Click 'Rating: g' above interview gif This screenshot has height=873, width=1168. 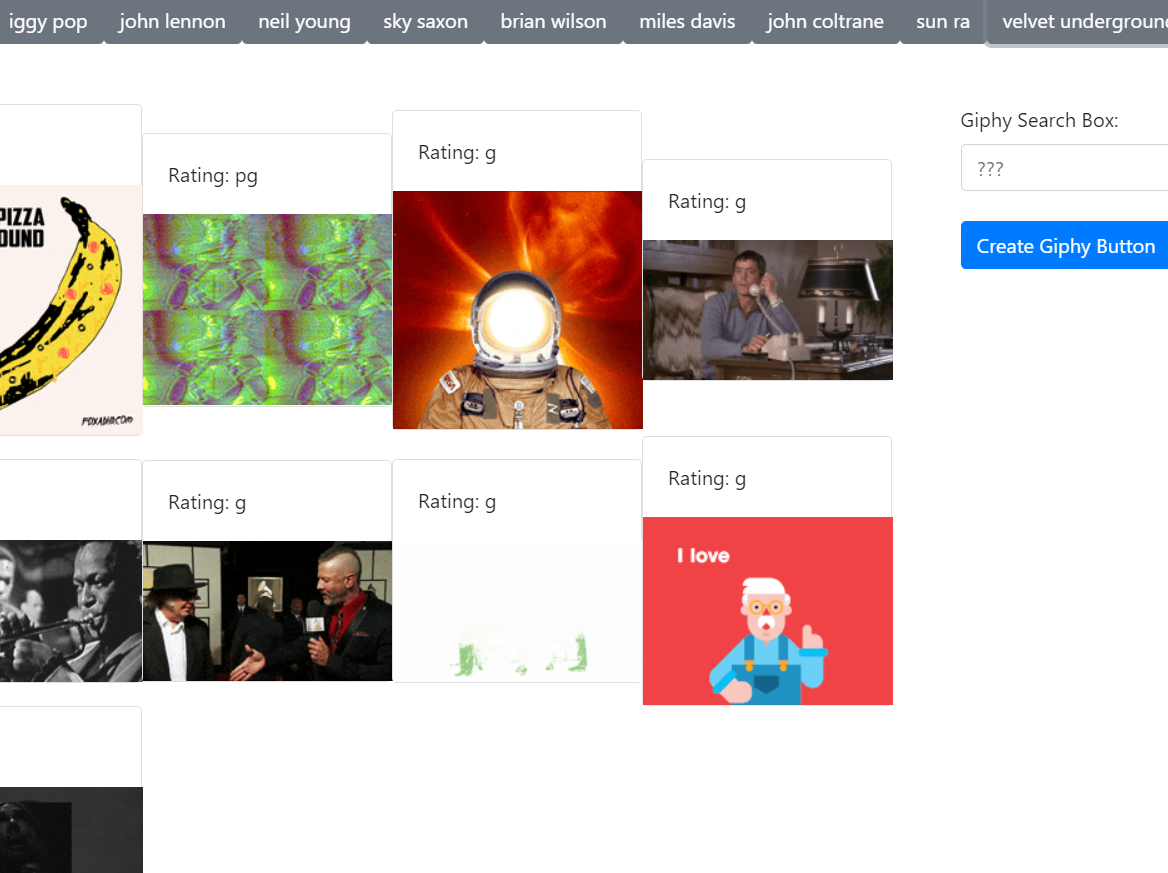(x=207, y=503)
